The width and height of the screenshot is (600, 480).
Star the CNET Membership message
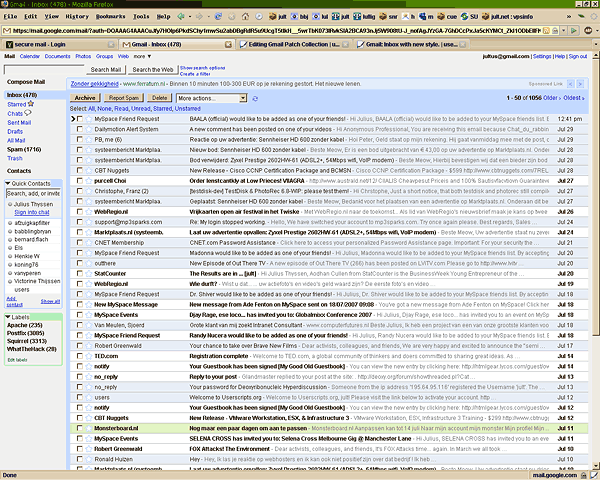click(x=89, y=243)
